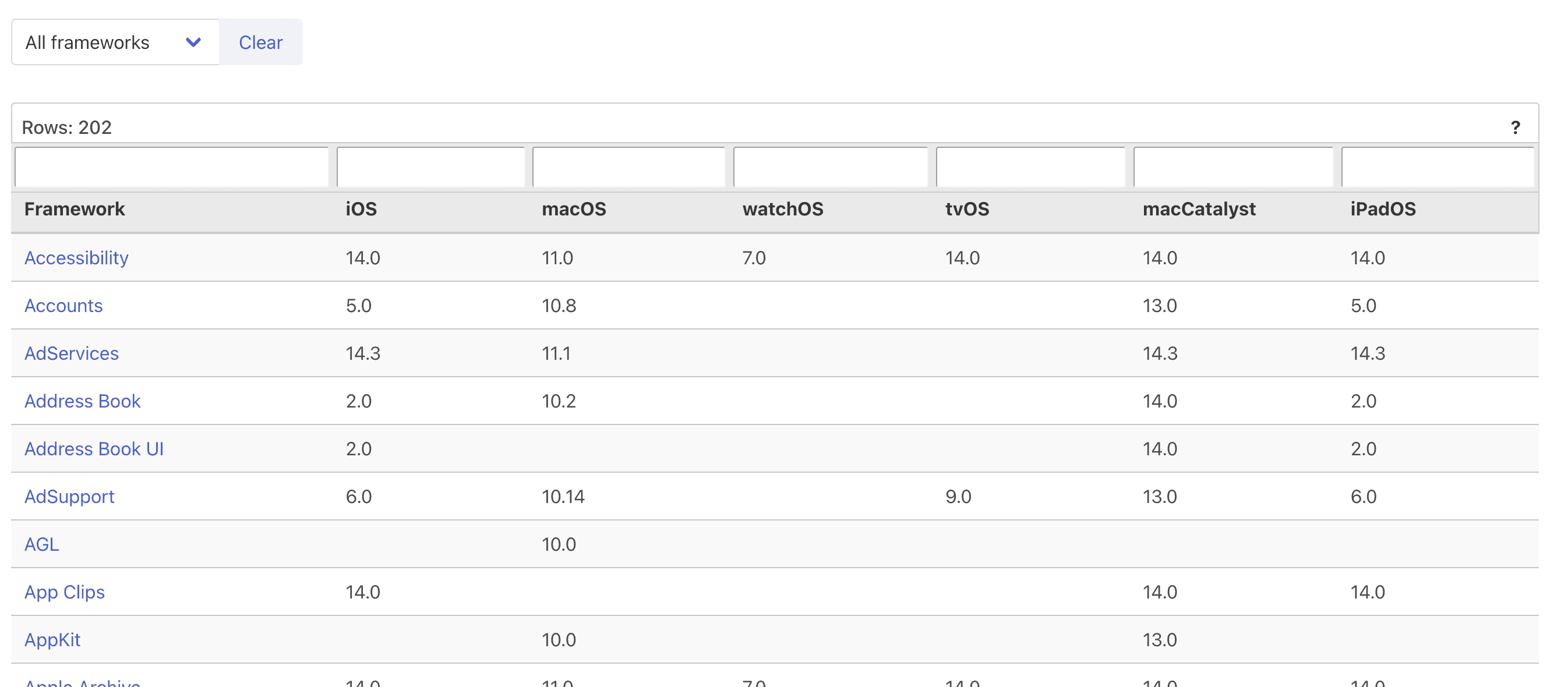Select the AdSupport link

click(69, 497)
